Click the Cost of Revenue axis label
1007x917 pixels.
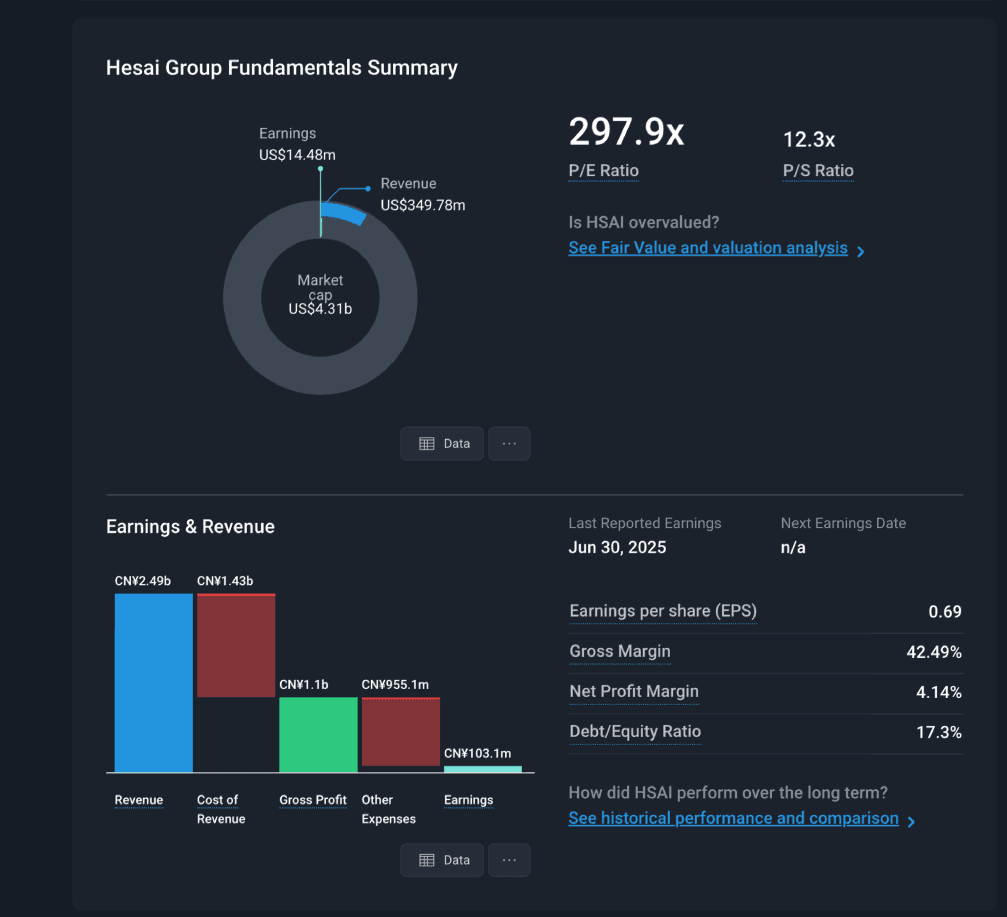click(221, 809)
